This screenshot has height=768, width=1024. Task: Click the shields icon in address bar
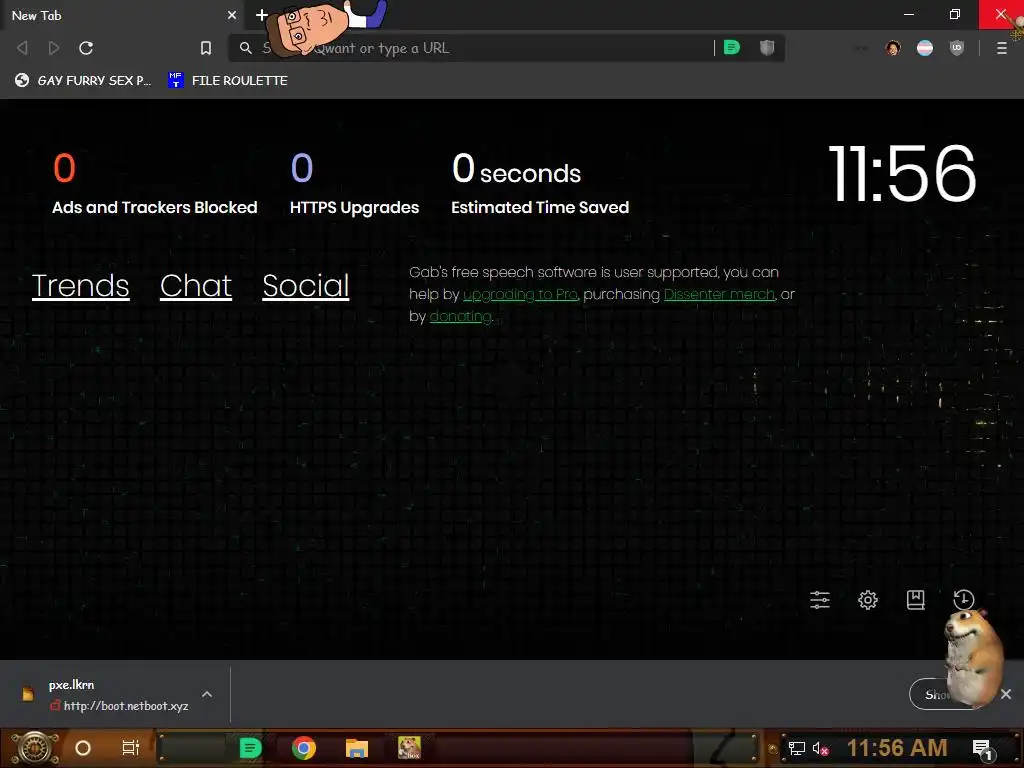pos(767,48)
